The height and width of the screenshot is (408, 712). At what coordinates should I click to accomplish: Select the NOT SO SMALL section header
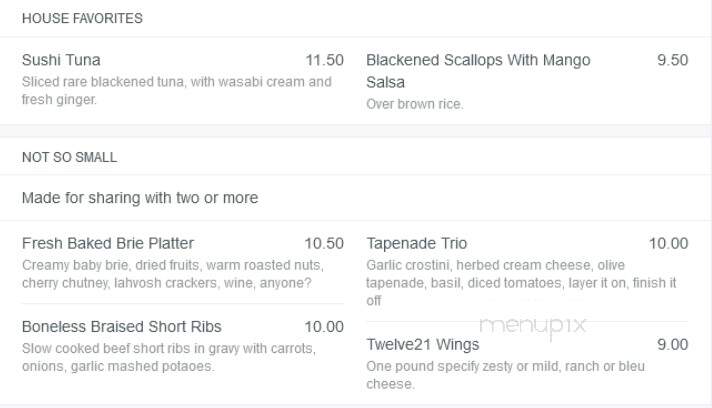point(69,157)
